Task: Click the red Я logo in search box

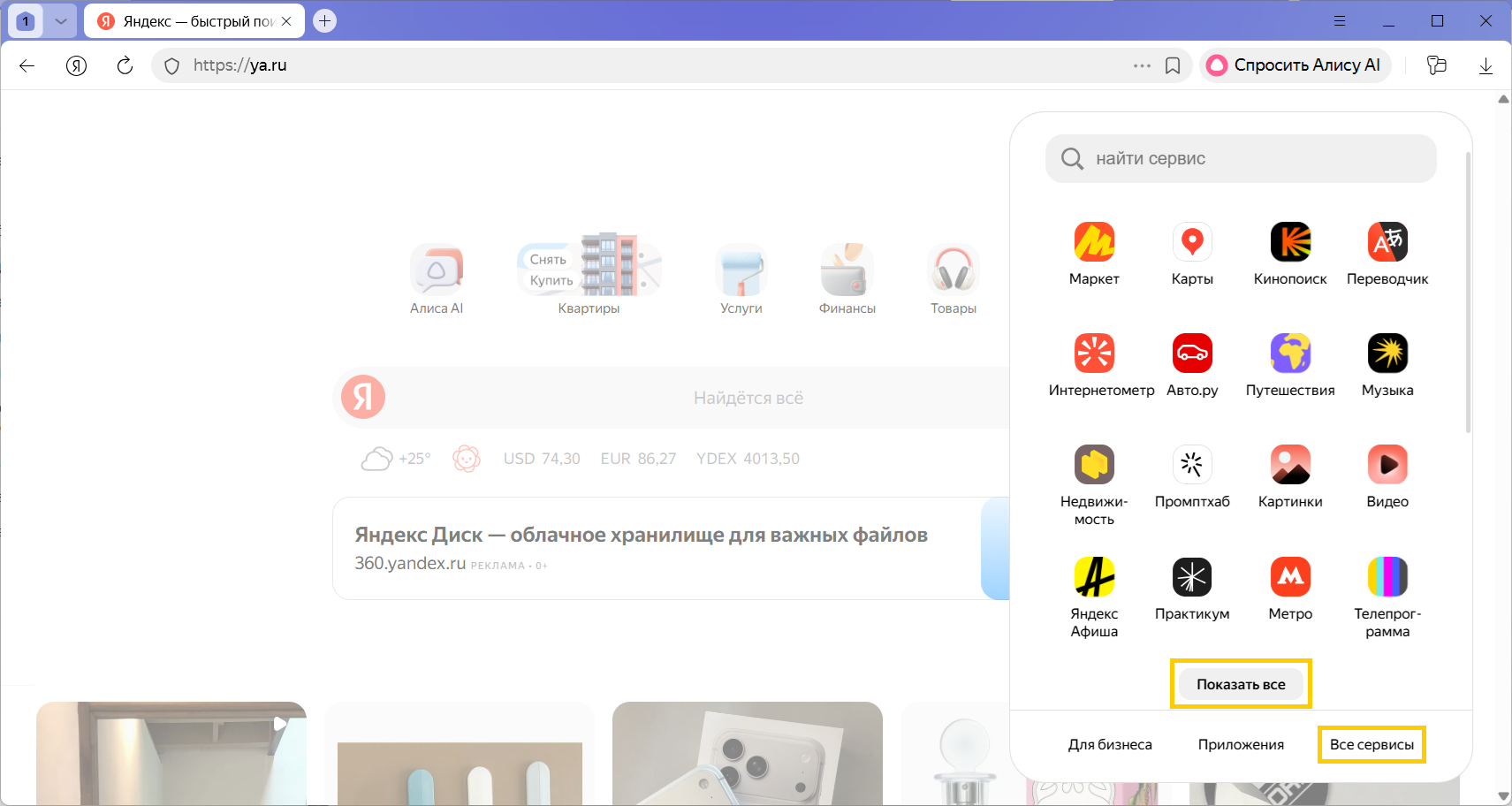Action: point(363,397)
